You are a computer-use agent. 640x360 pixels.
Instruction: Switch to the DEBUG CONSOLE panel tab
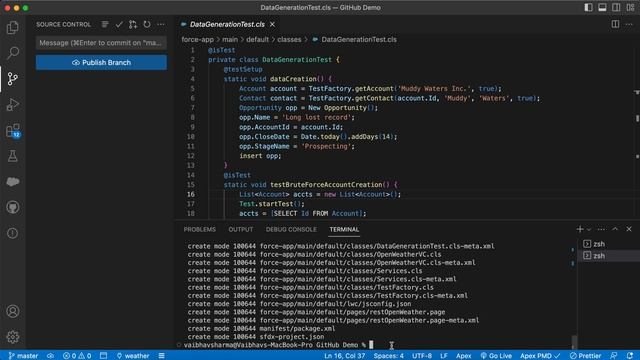click(x=291, y=229)
